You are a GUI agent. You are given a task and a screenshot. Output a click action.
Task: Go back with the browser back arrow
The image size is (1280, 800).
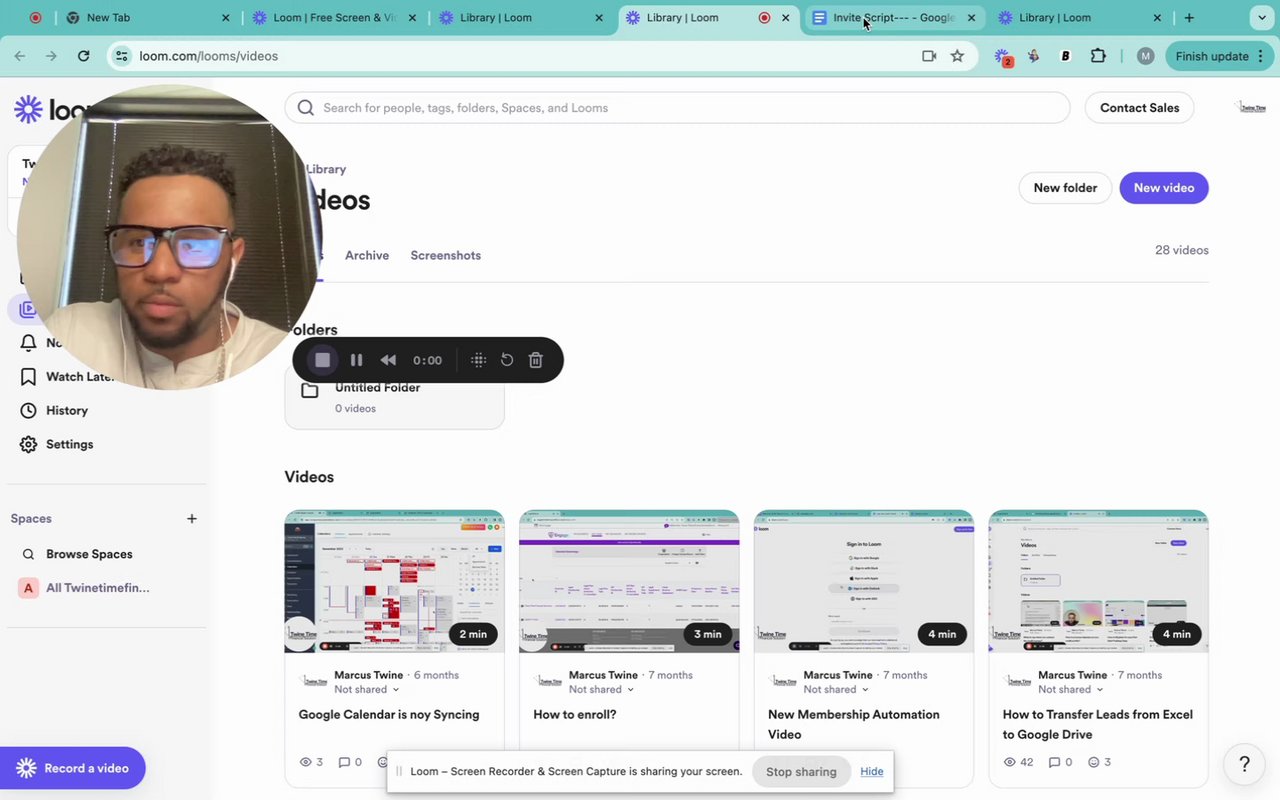pyautogui.click(x=20, y=56)
